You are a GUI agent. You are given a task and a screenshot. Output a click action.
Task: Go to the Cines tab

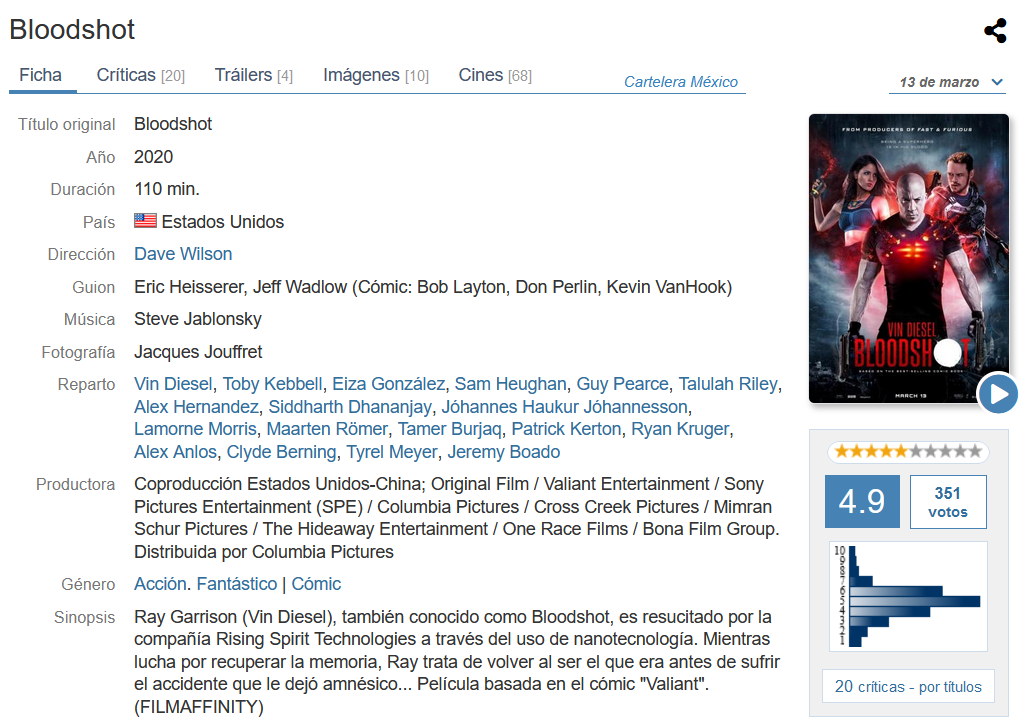point(495,75)
